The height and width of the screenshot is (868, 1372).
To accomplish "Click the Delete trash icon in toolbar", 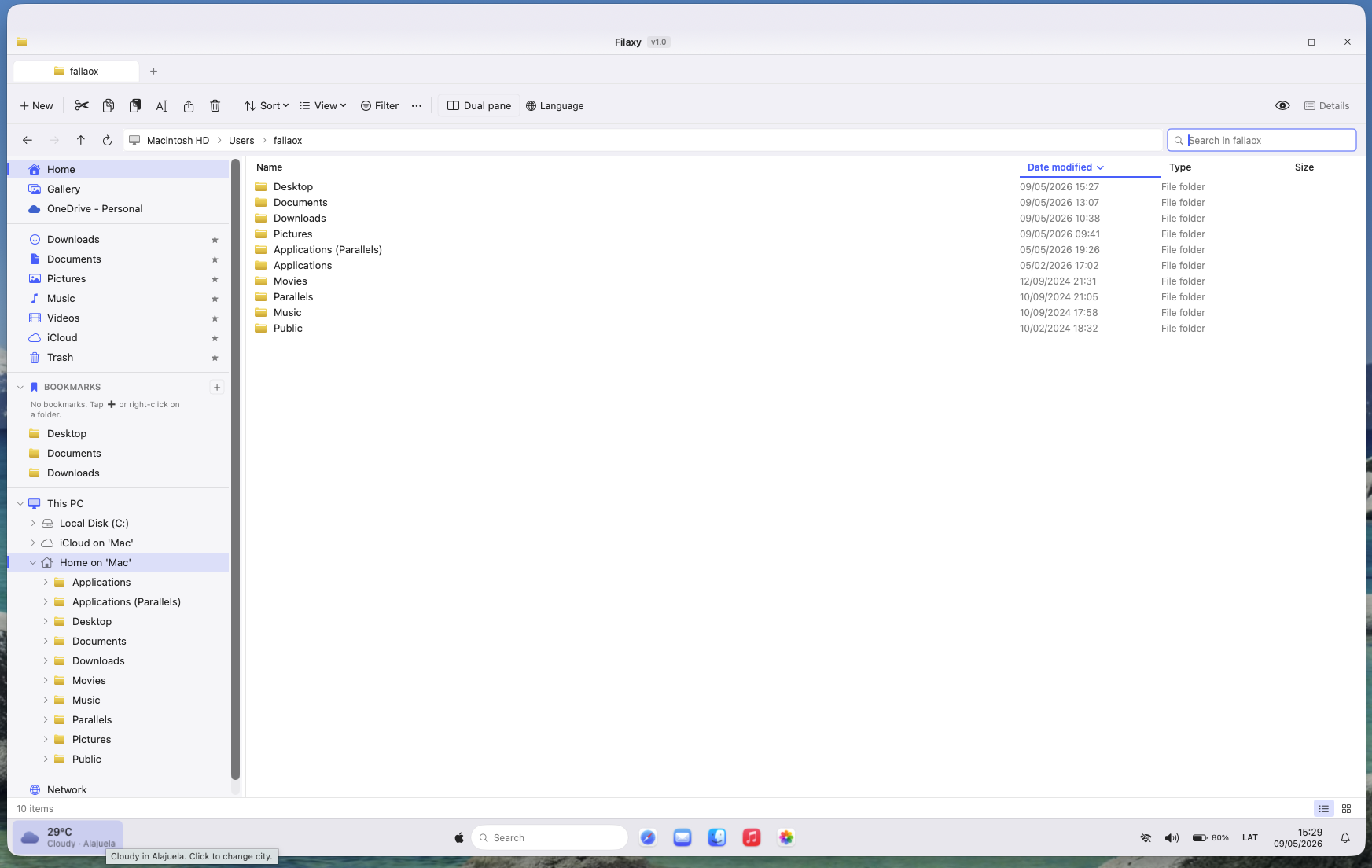I will pos(215,105).
